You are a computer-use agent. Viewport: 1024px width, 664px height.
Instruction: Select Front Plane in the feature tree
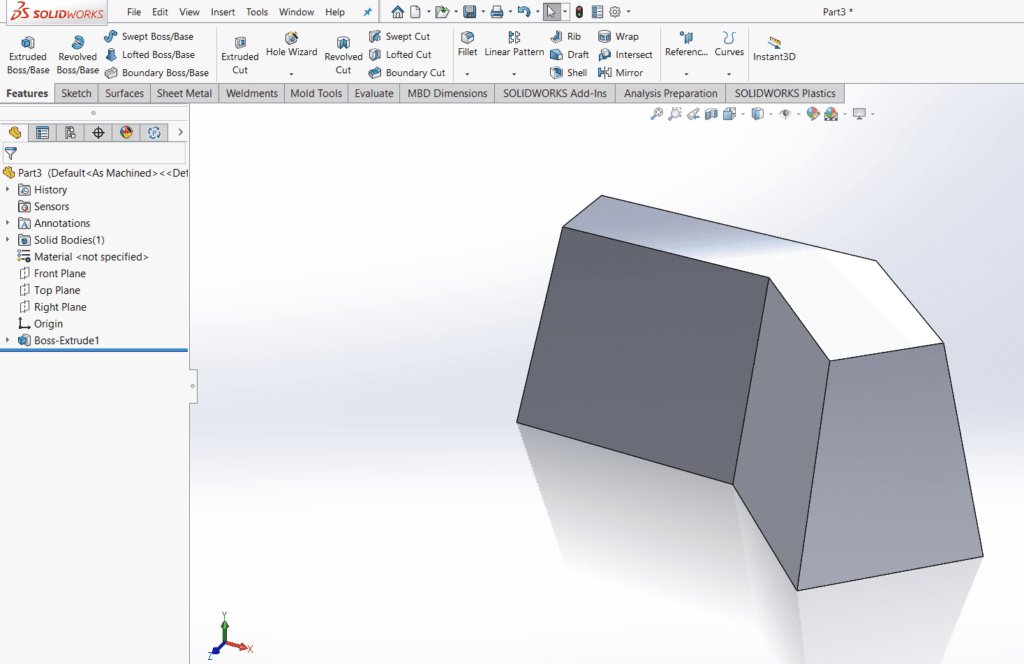point(59,273)
